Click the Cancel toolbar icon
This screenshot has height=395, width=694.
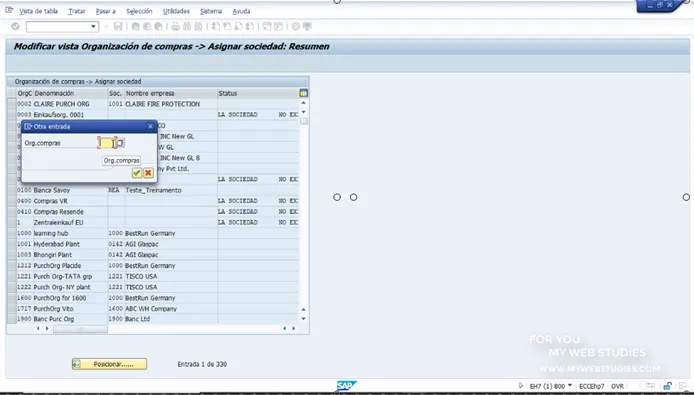click(158, 27)
